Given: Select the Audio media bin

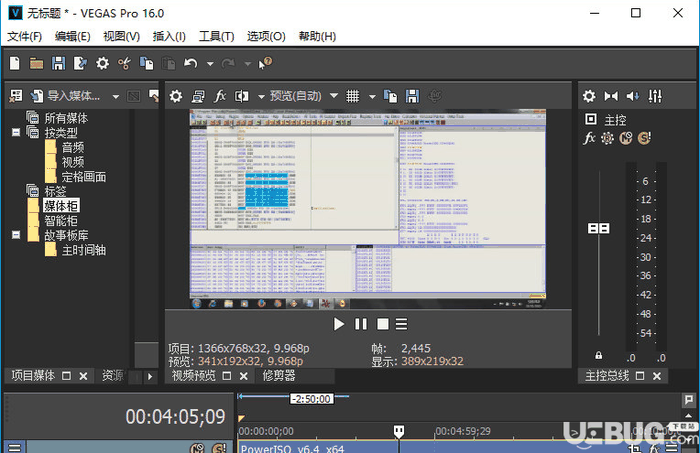Looking at the screenshot, I should (73, 147).
